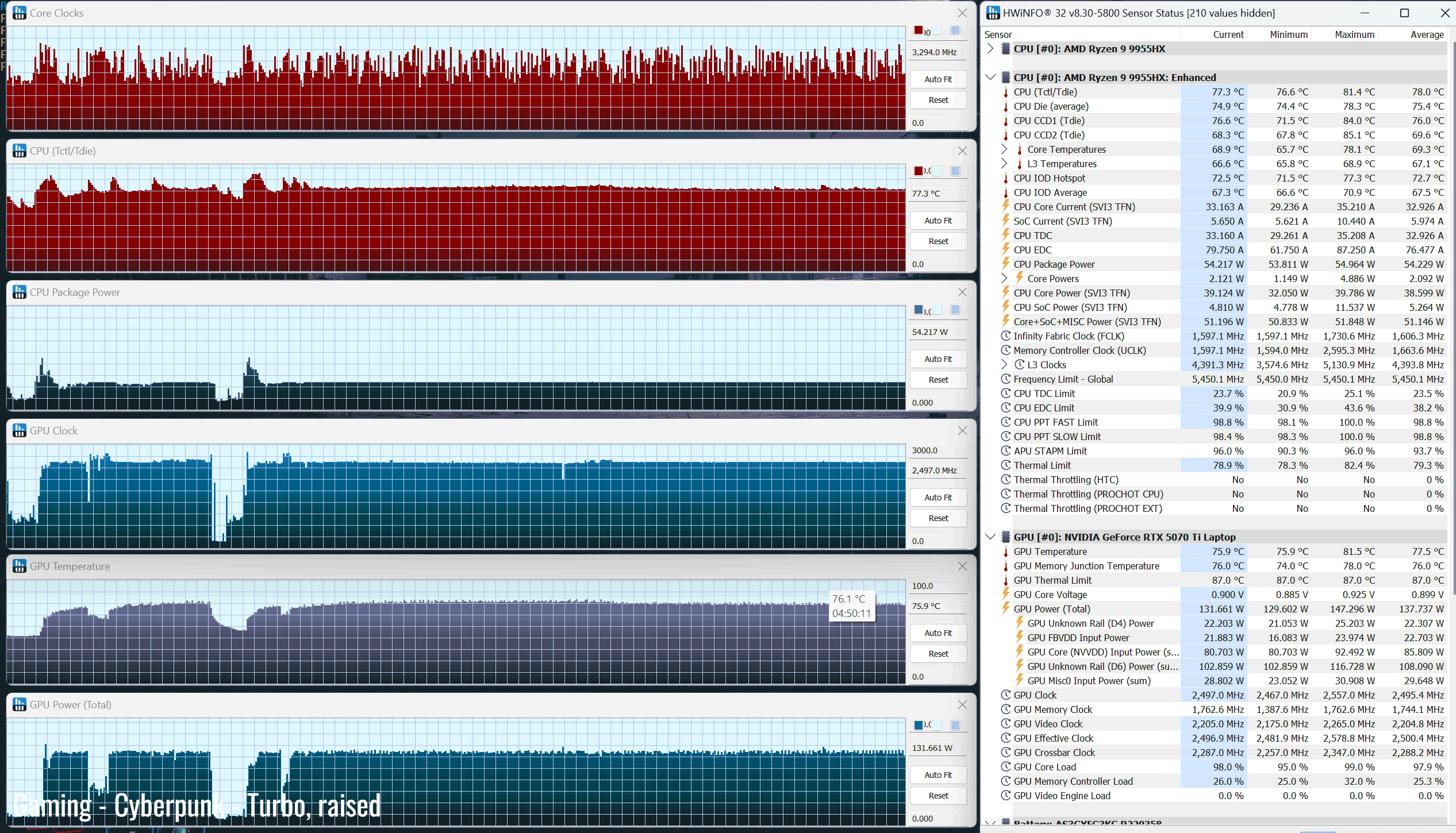This screenshot has height=833, width=1456.
Task: Close the GPU Clock graph window
Action: click(962, 431)
